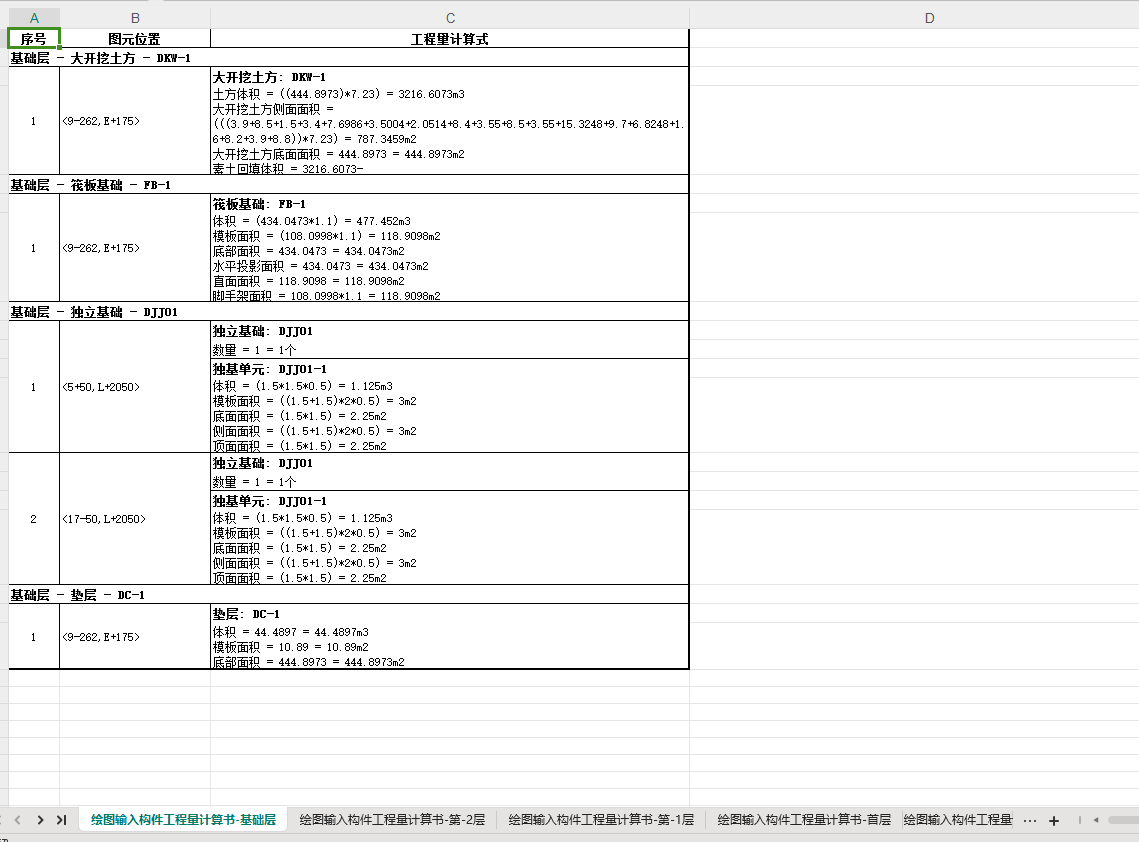The height and width of the screenshot is (842, 1139).
Task: Go to the previous sheet tab arrow
Action: coord(17,820)
